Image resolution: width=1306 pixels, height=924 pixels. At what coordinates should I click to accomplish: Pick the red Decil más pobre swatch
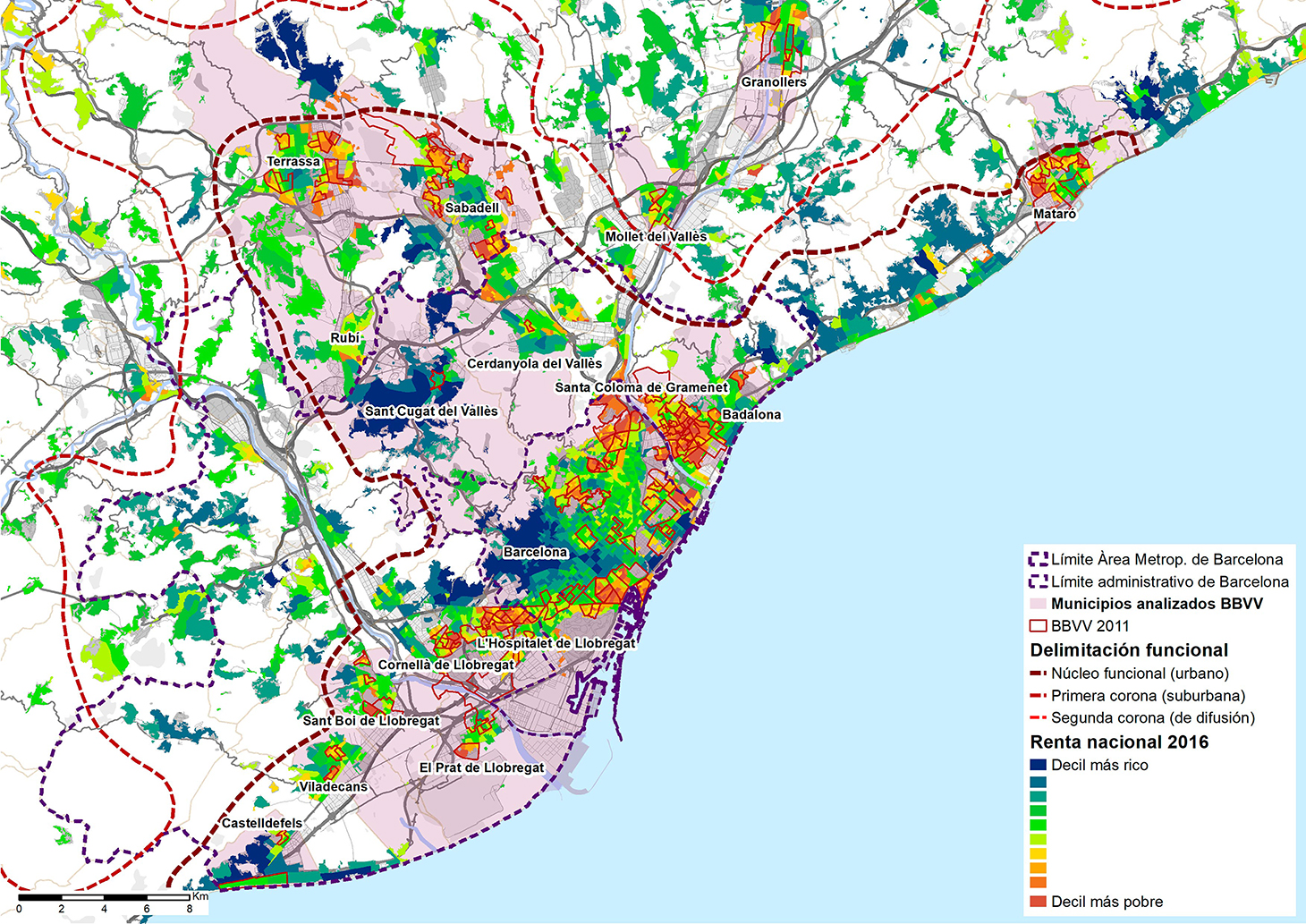pyautogui.click(x=1039, y=902)
